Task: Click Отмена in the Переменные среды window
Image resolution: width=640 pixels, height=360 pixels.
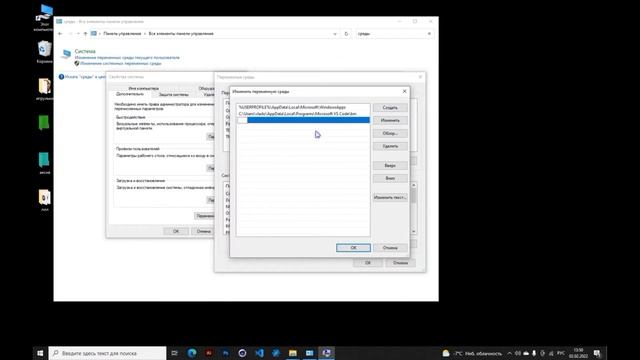Action: pos(400,263)
